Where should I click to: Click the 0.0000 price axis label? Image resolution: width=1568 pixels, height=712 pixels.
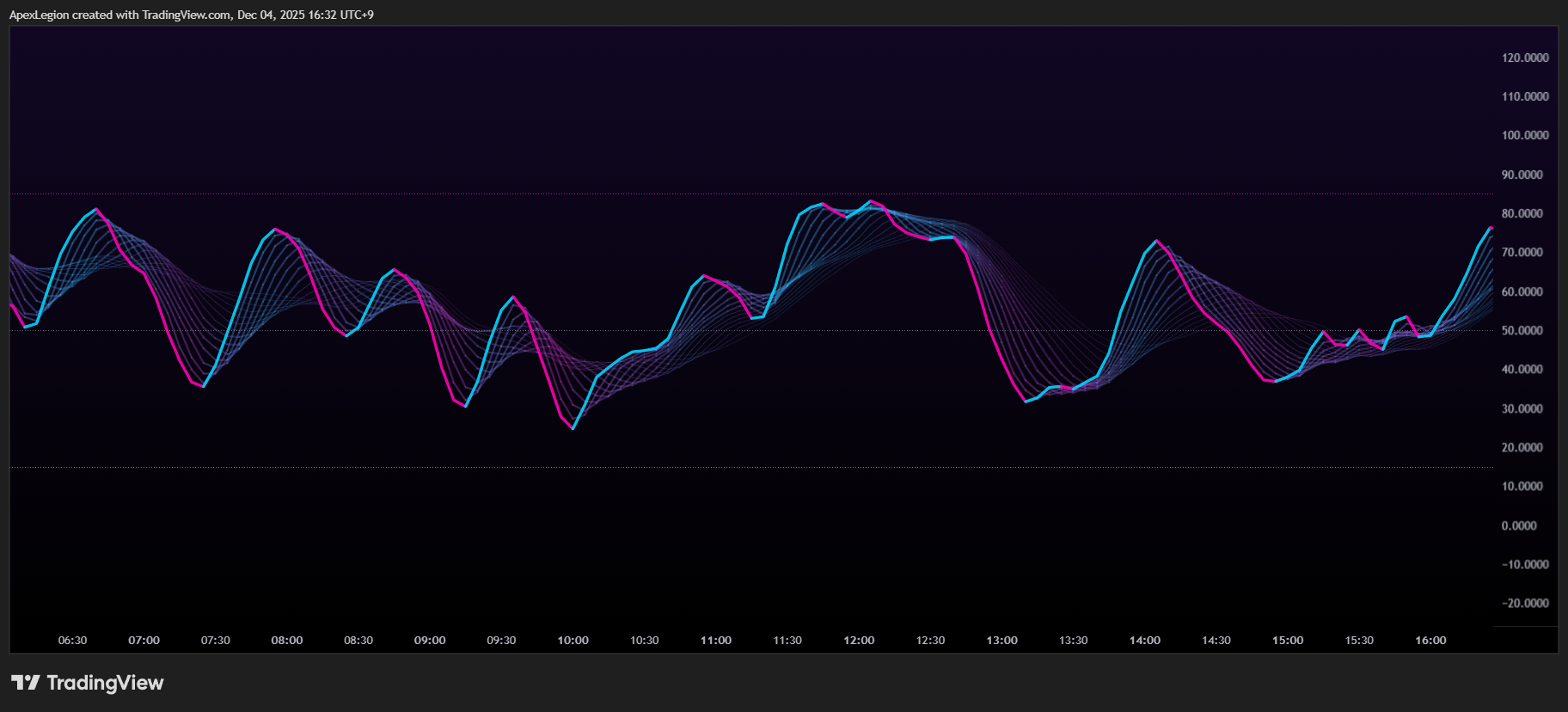pyautogui.click(x=1519, y=525)
